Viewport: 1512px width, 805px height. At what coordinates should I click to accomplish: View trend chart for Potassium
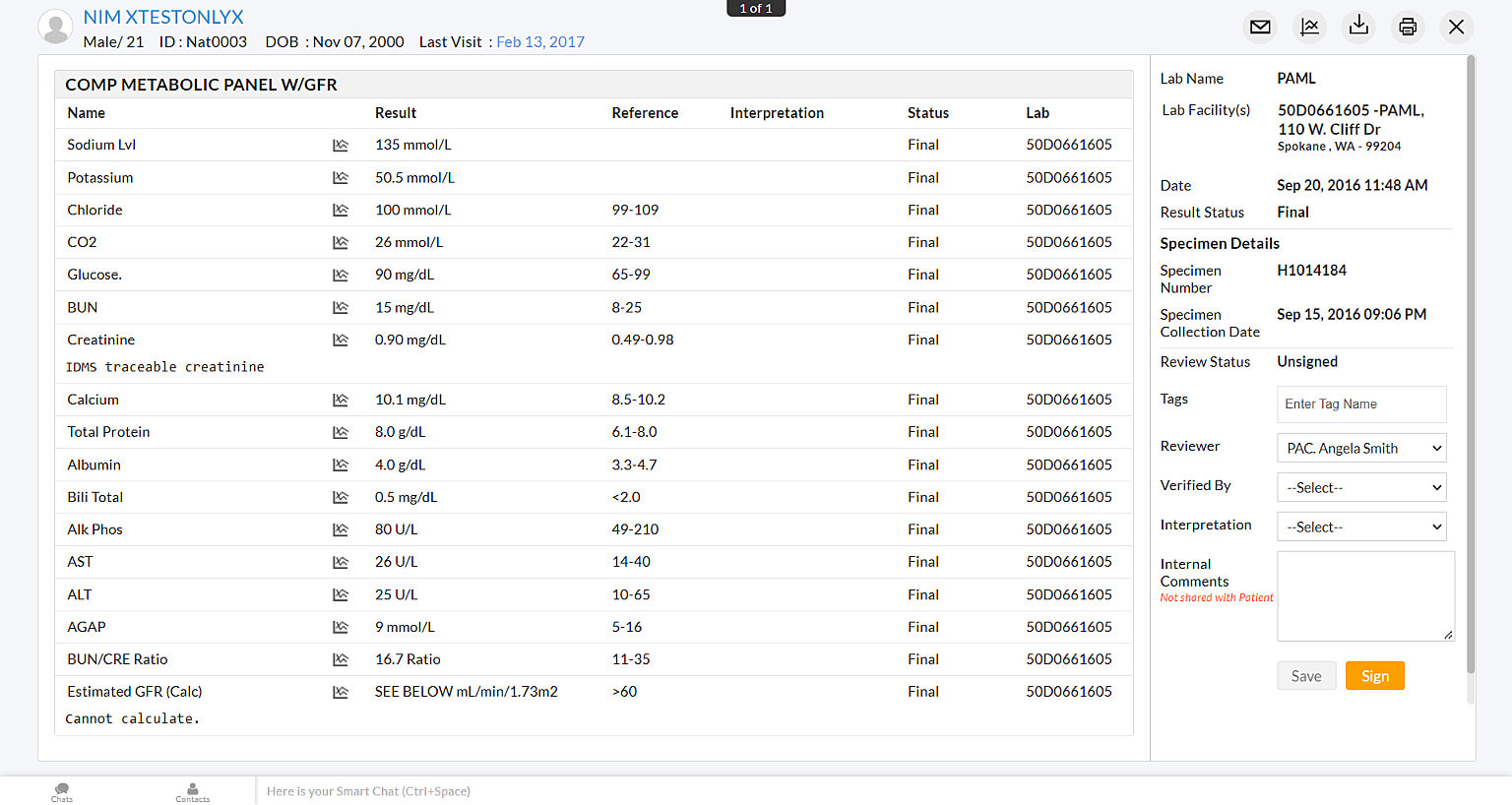341,178
